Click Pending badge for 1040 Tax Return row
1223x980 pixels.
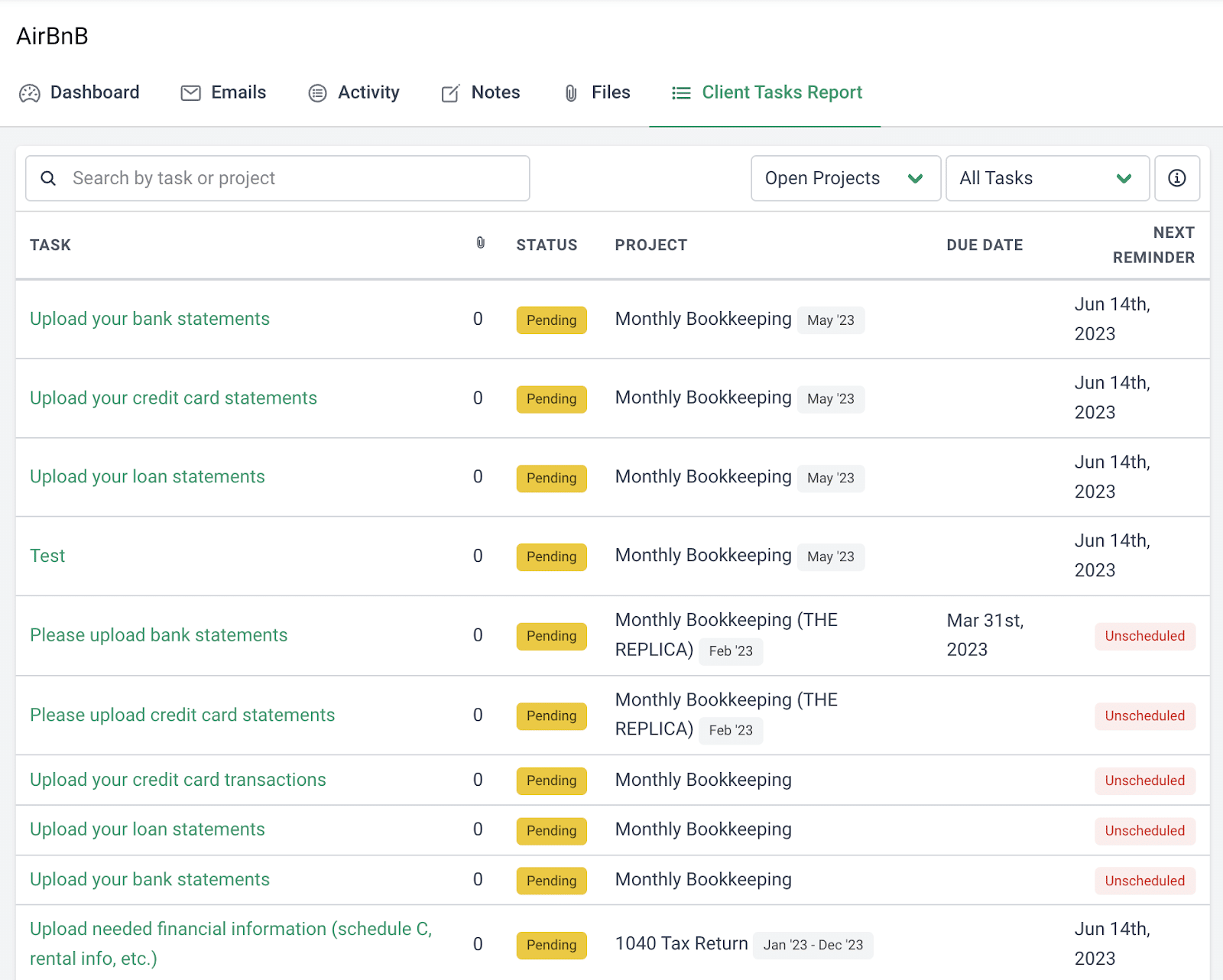coord(551,945)
